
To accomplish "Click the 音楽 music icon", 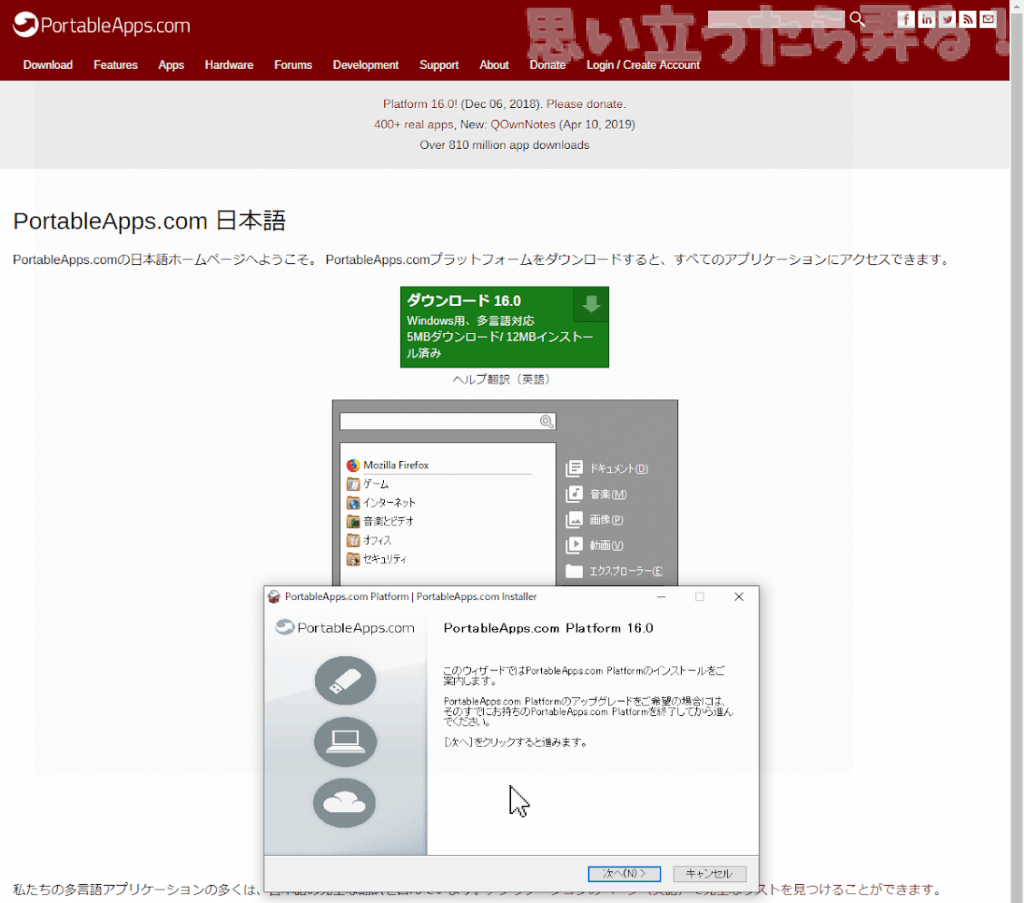I will pos(574,494).
